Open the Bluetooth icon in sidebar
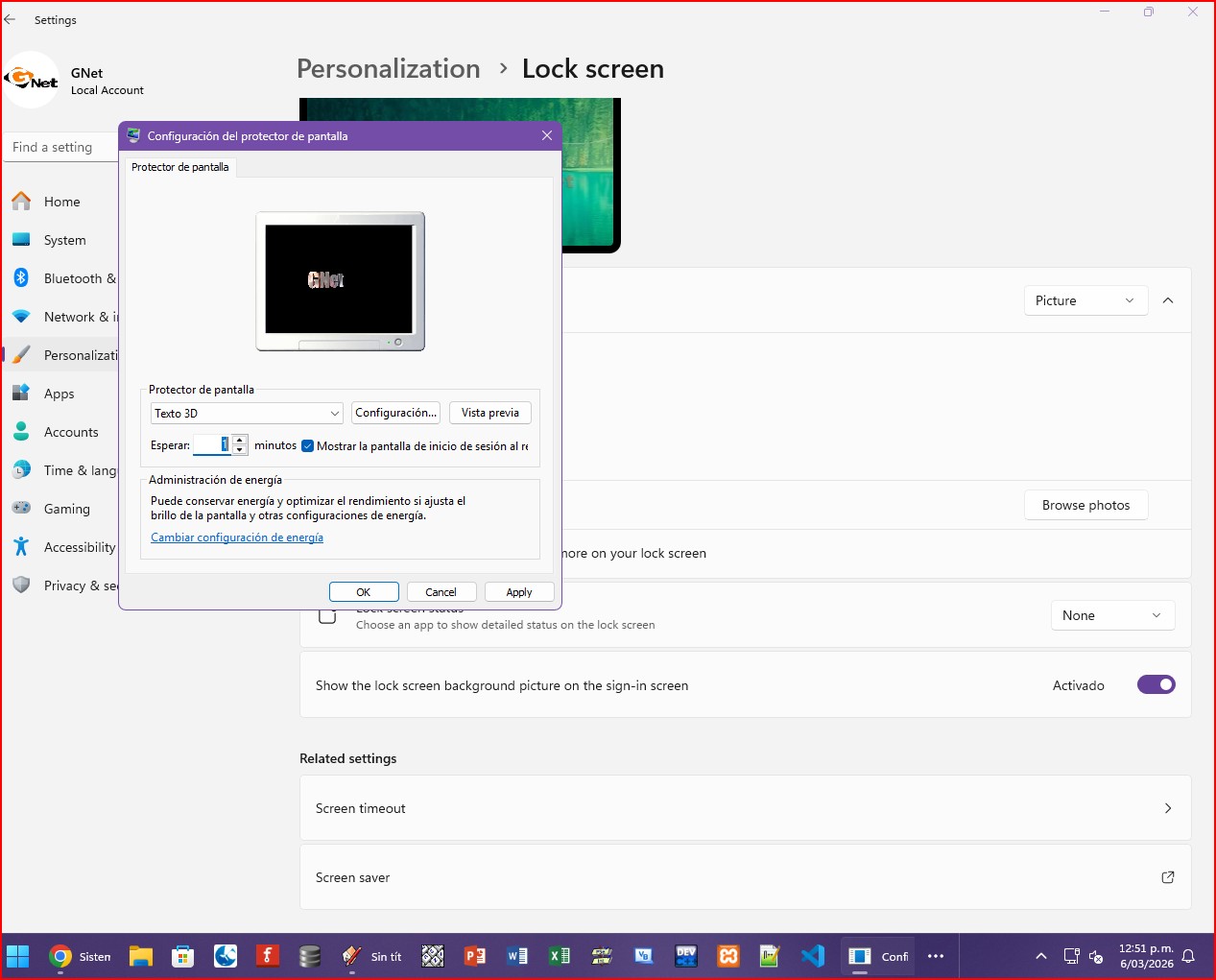Image resolution: width=1216 pixels, height=980 pixels. tap(21, 278)
